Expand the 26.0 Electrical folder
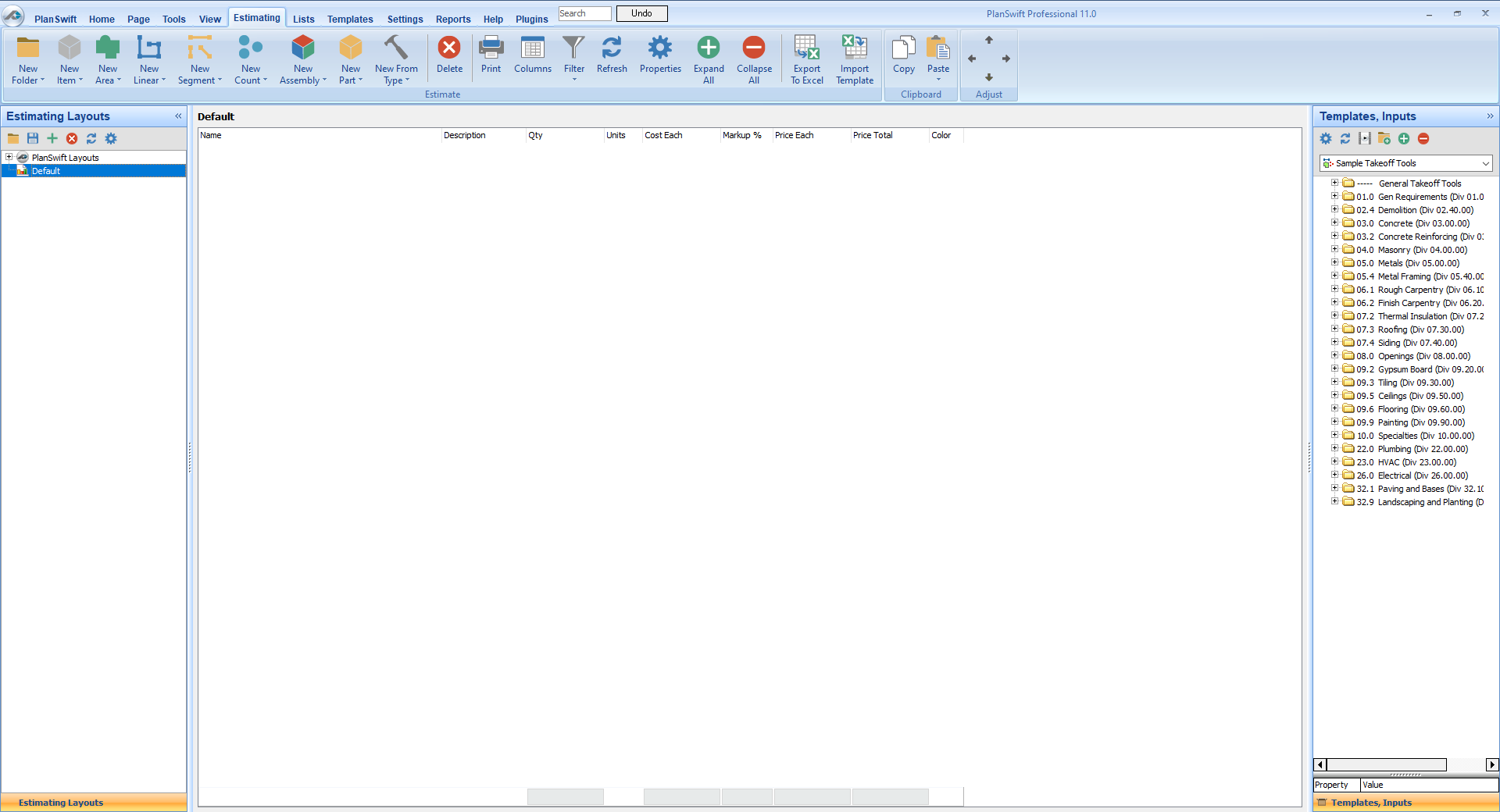This screenshot has height=812, width=1500. coord(1335,475)
